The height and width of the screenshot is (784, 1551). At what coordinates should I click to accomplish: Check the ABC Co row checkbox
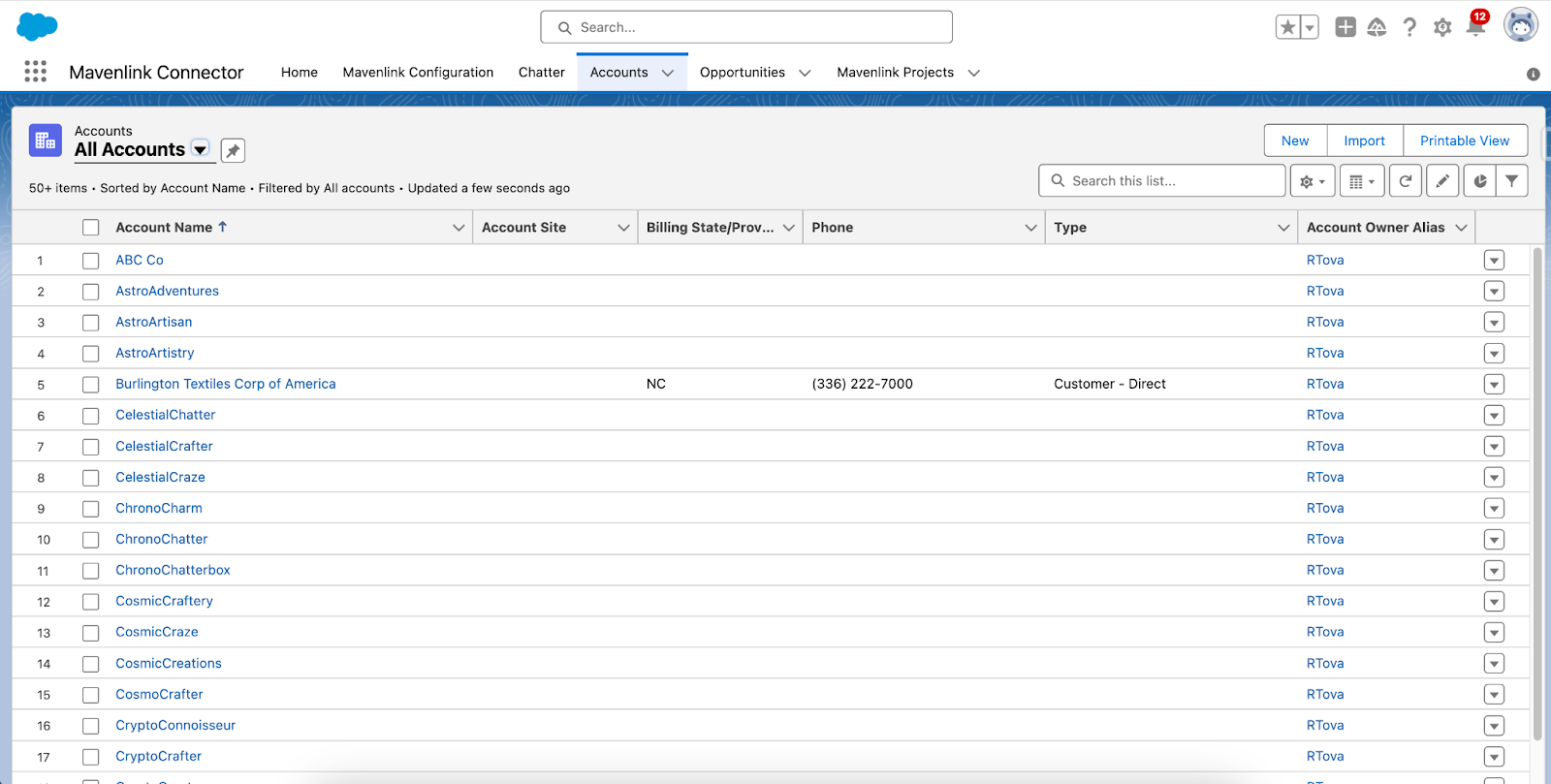click(x=91, y=261)
